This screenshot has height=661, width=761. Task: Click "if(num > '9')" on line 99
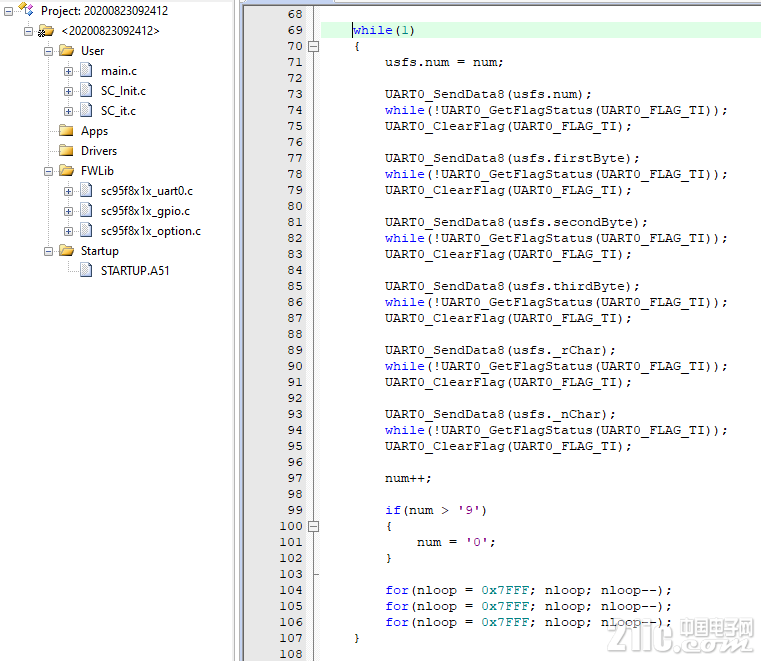[x=436, y=510]
